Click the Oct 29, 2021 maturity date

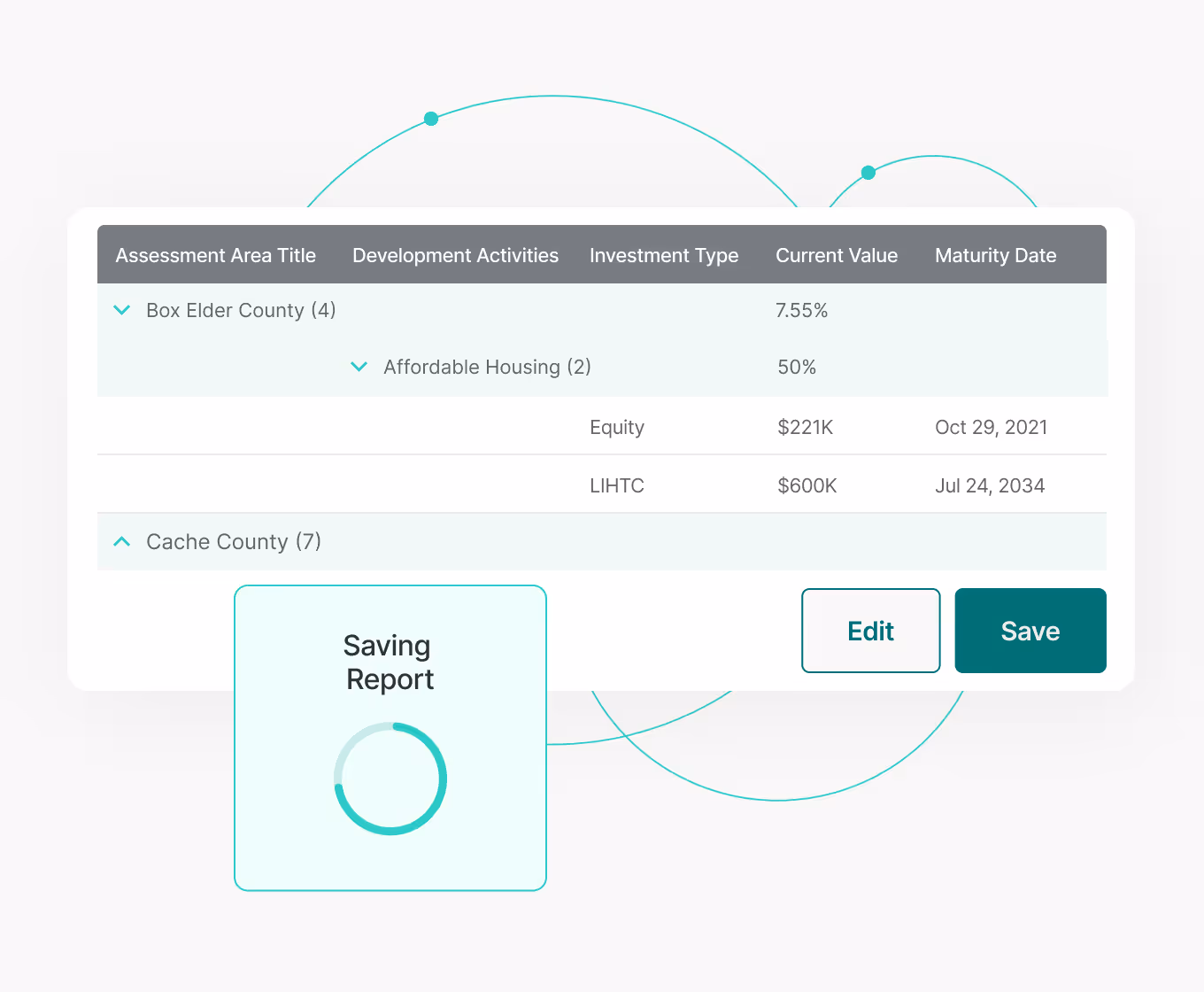(992, 427)
